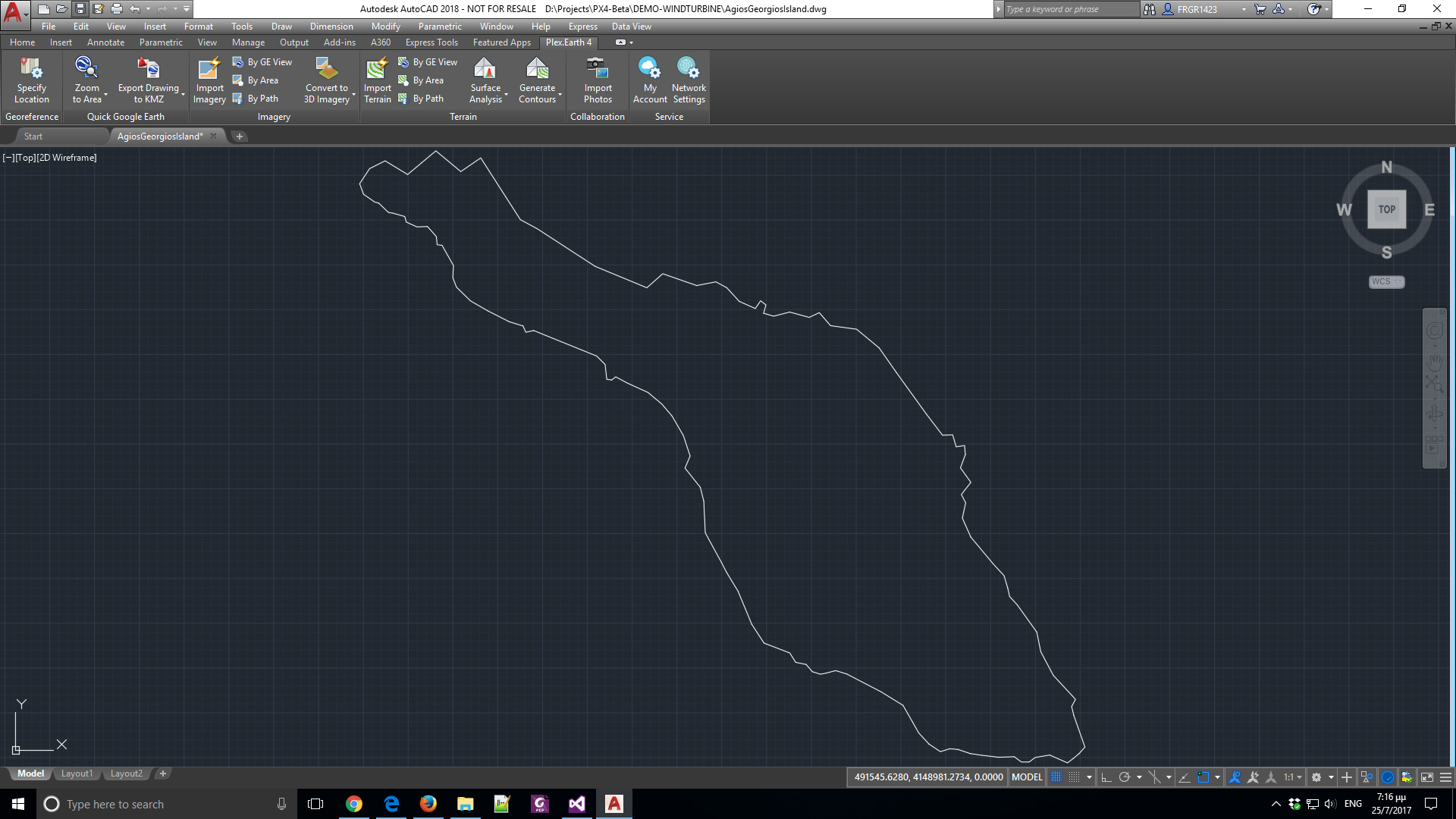Toggle annotation visibility in status bar
1456x819 pixels.
pos(1235,777)
